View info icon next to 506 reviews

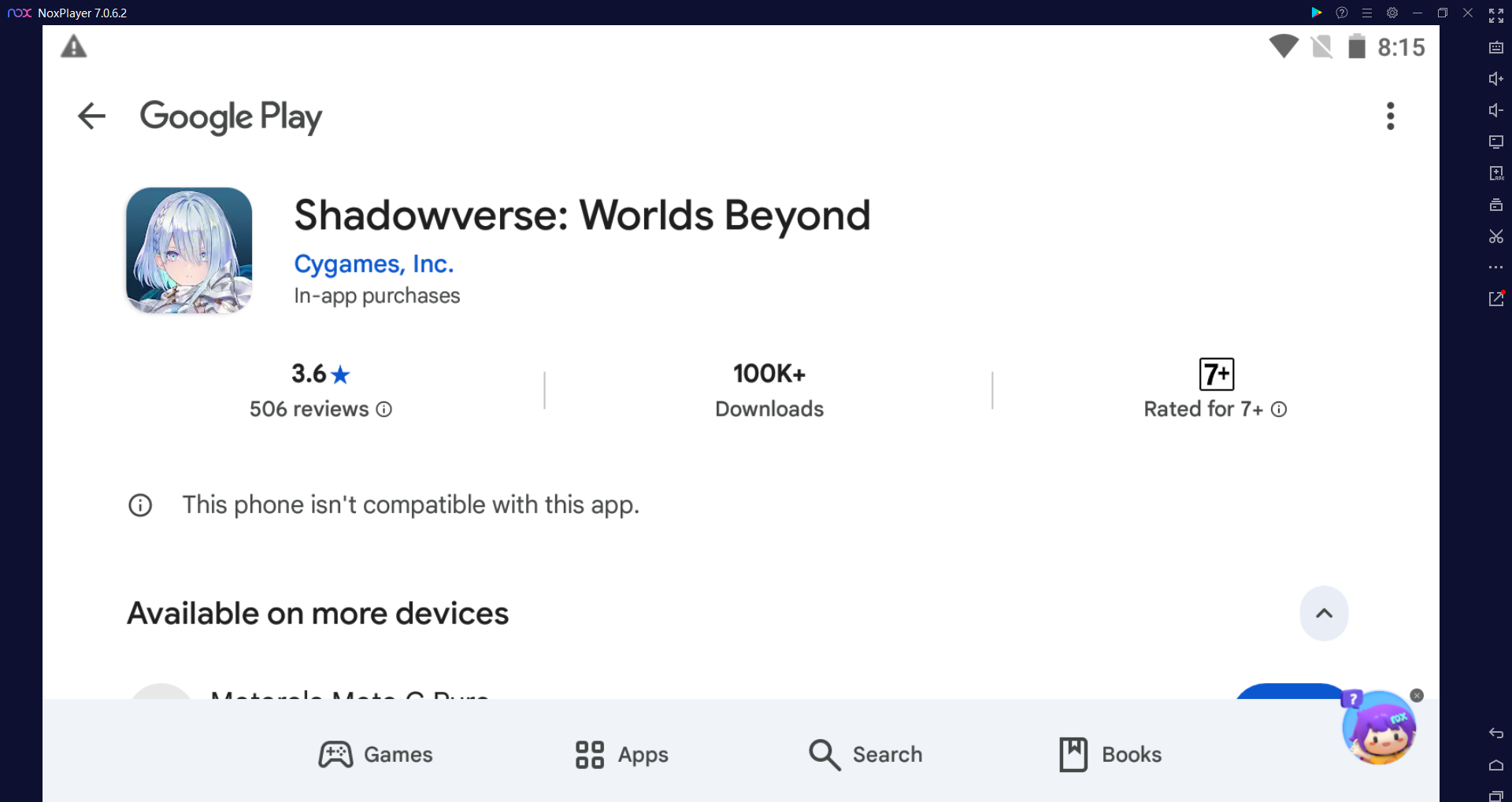click(x=384, y=409)
